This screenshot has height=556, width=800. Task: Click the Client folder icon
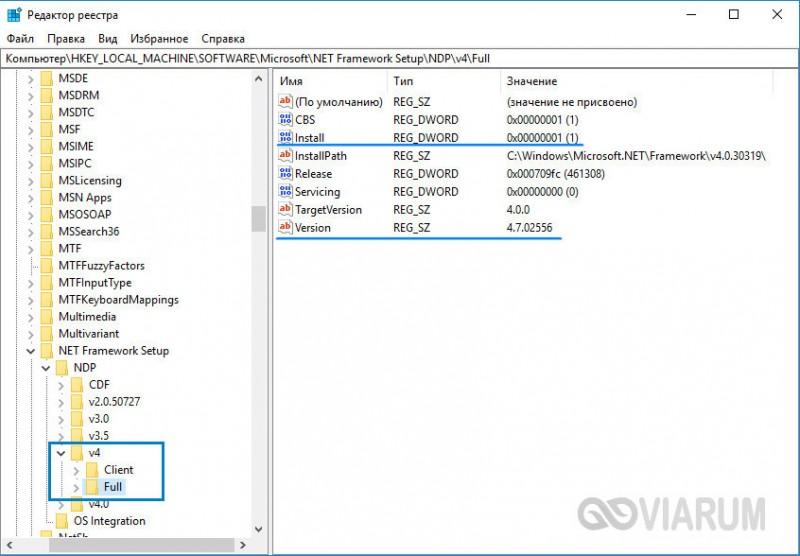click(92, 470)
